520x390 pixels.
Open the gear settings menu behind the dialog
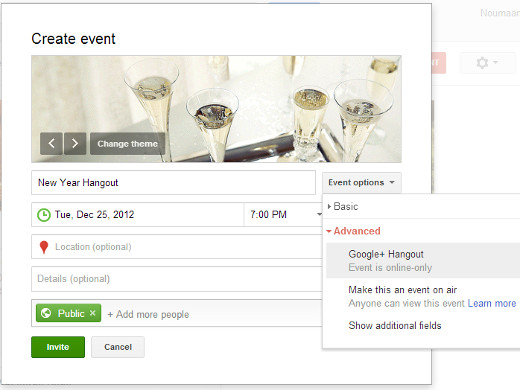(487, 63)
